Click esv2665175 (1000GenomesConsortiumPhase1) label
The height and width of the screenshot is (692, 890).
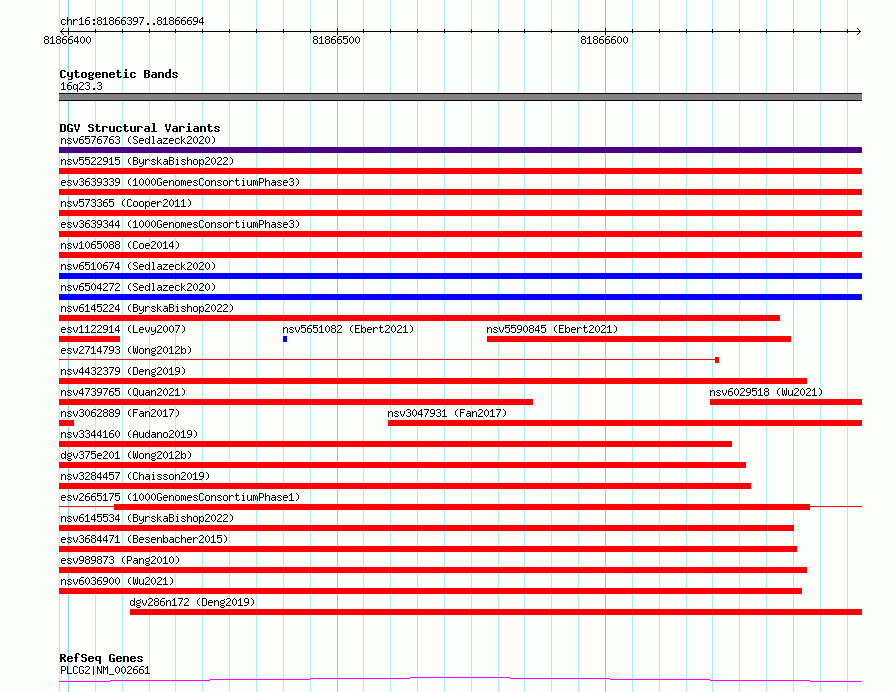pos(180,497)
